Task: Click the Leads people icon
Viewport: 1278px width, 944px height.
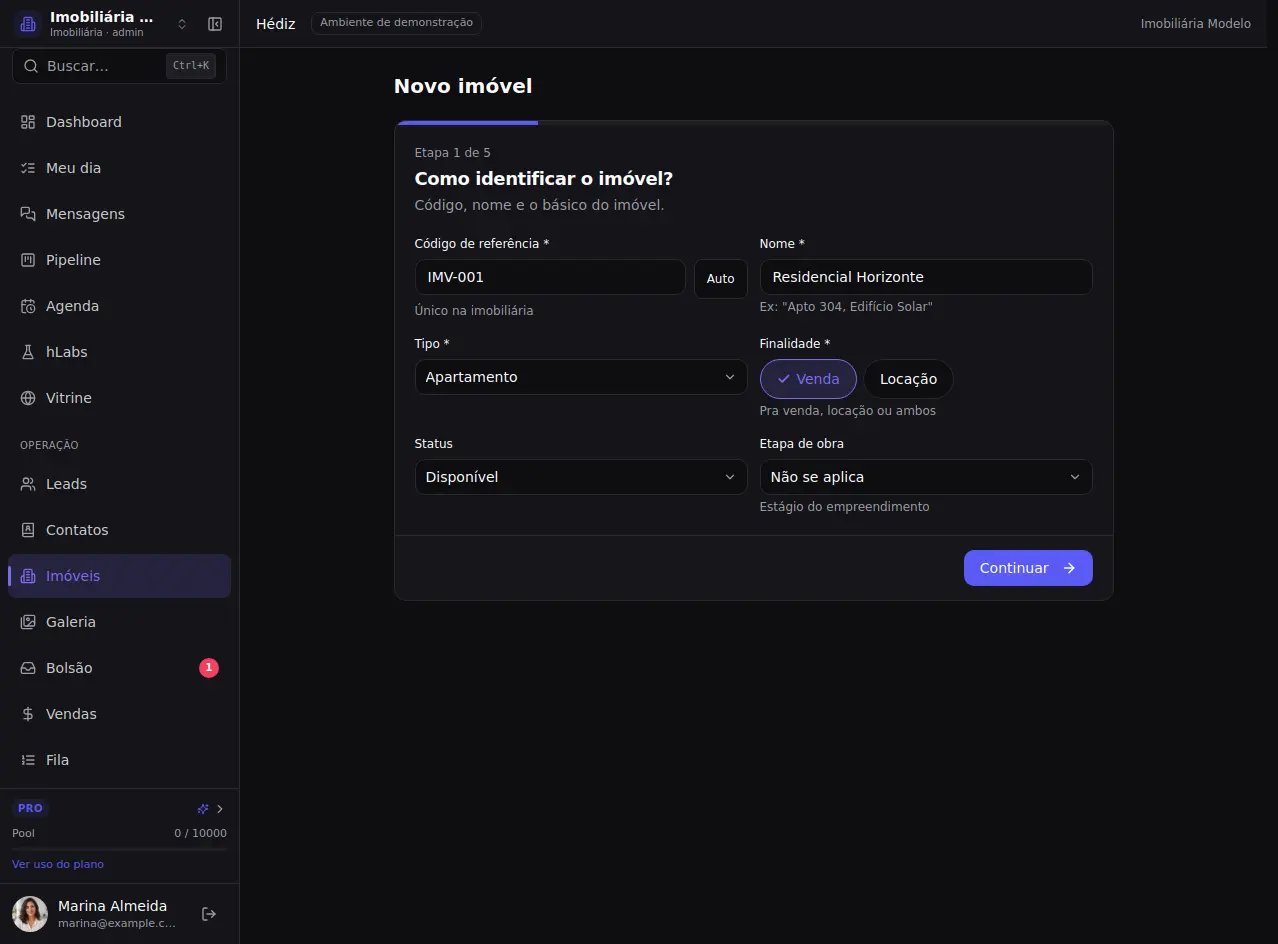Action: (28, 484)
